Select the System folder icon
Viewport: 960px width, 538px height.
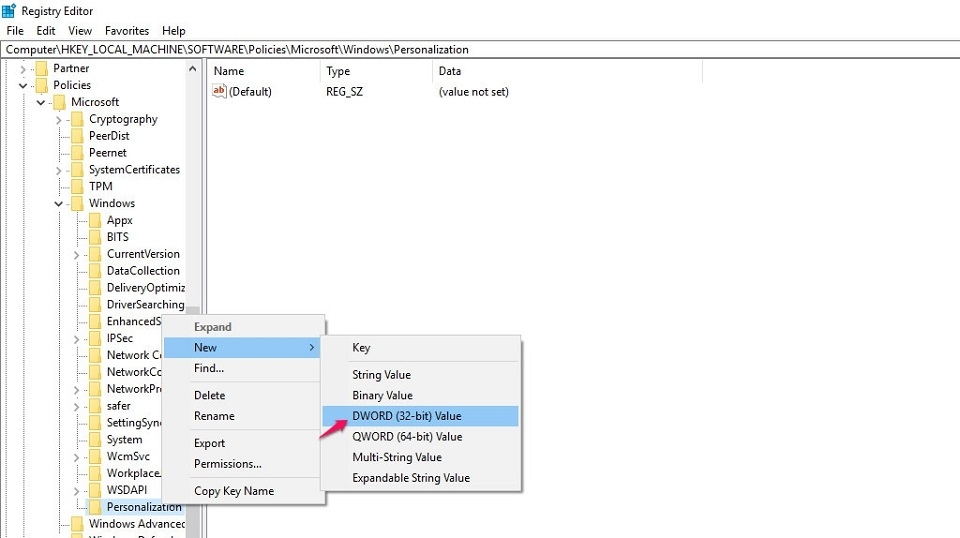pyautogui.click(x=95, y=439)
